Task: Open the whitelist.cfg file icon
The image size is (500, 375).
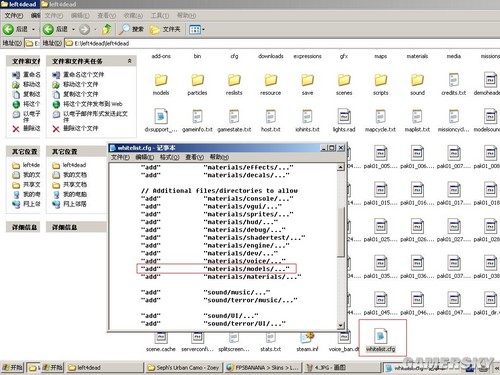Action: 380,336
